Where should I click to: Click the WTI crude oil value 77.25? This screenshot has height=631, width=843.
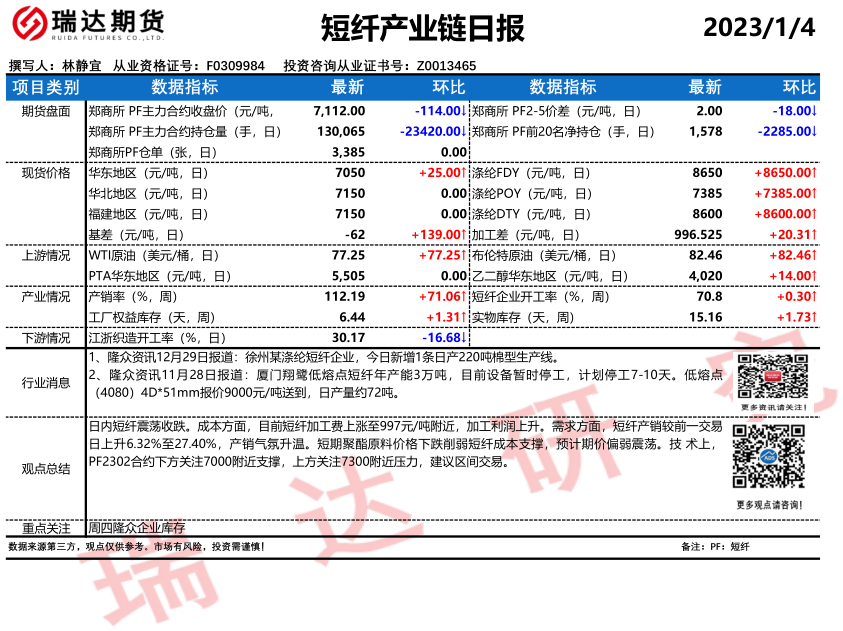tap(347, 255)
